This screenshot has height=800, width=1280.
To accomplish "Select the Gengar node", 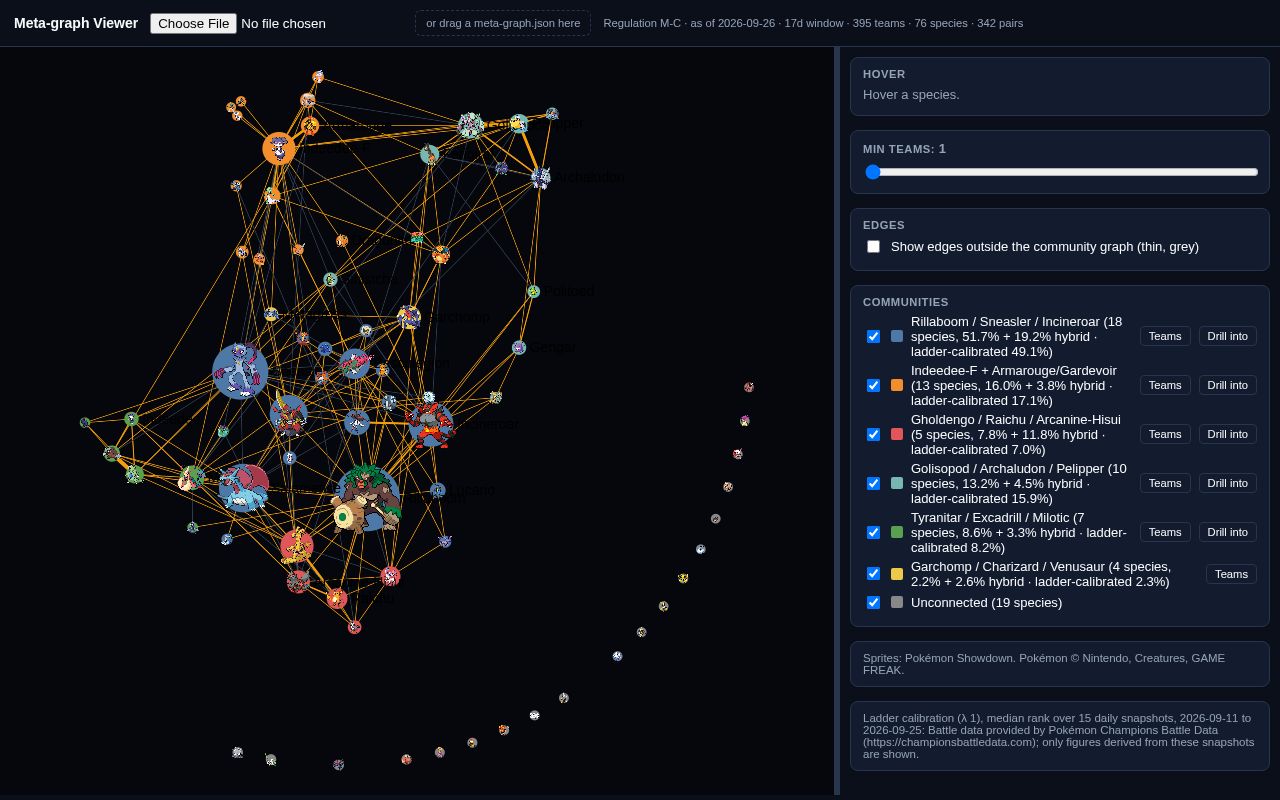I will click(518, 347).
